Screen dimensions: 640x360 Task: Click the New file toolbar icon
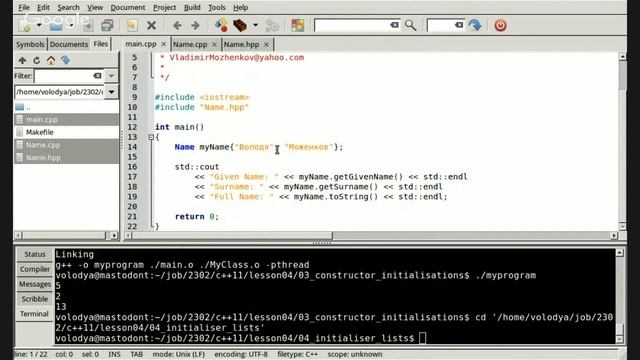pyautogui.click(x=25, y=26)
